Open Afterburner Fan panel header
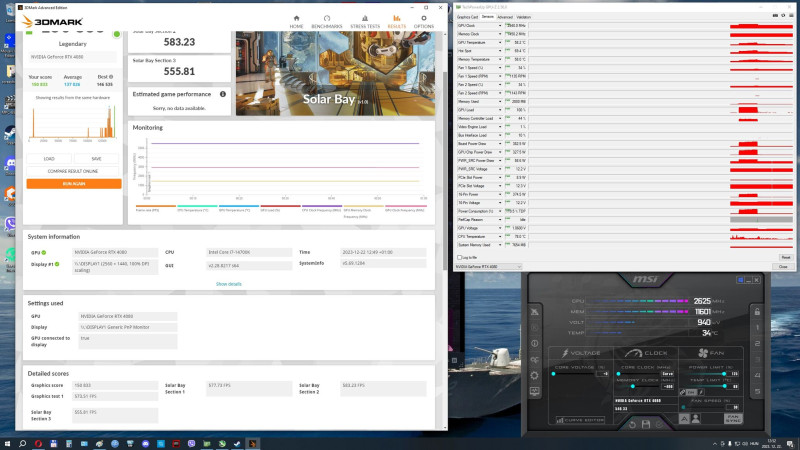The width and height of the screenshot is (800, 450). click(711, 353)
